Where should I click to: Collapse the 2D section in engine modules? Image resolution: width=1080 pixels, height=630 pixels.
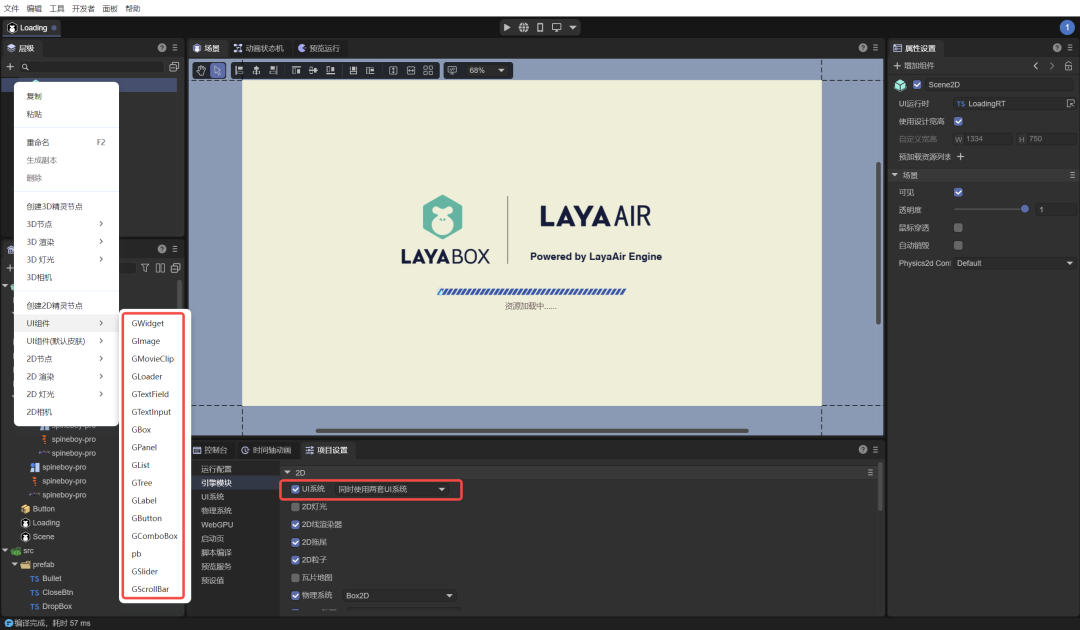[x=287, y=472]
